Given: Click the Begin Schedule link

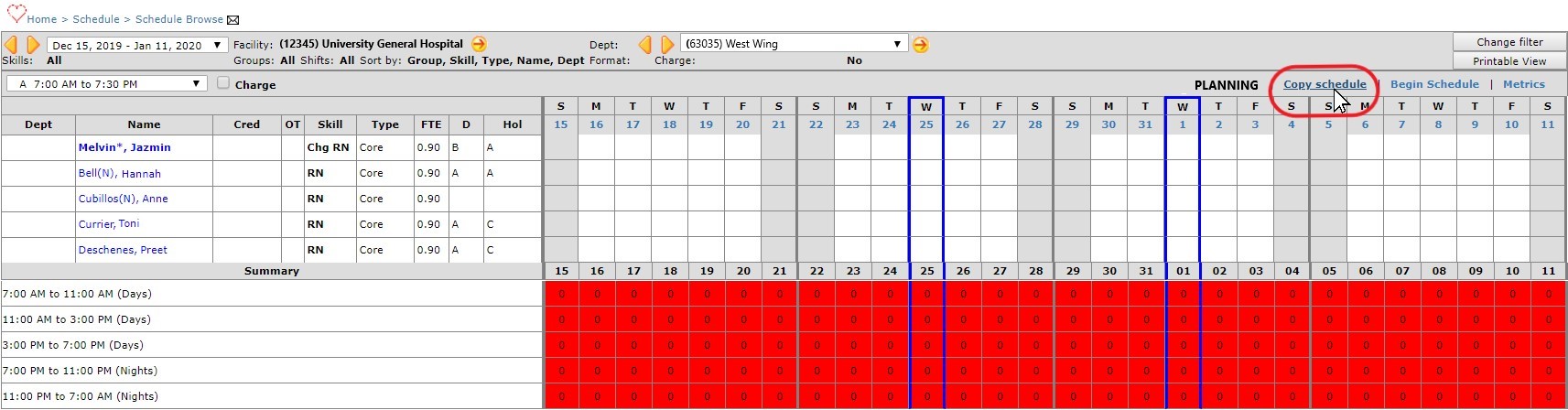Looking at the screenshot, I should 1433,84.
